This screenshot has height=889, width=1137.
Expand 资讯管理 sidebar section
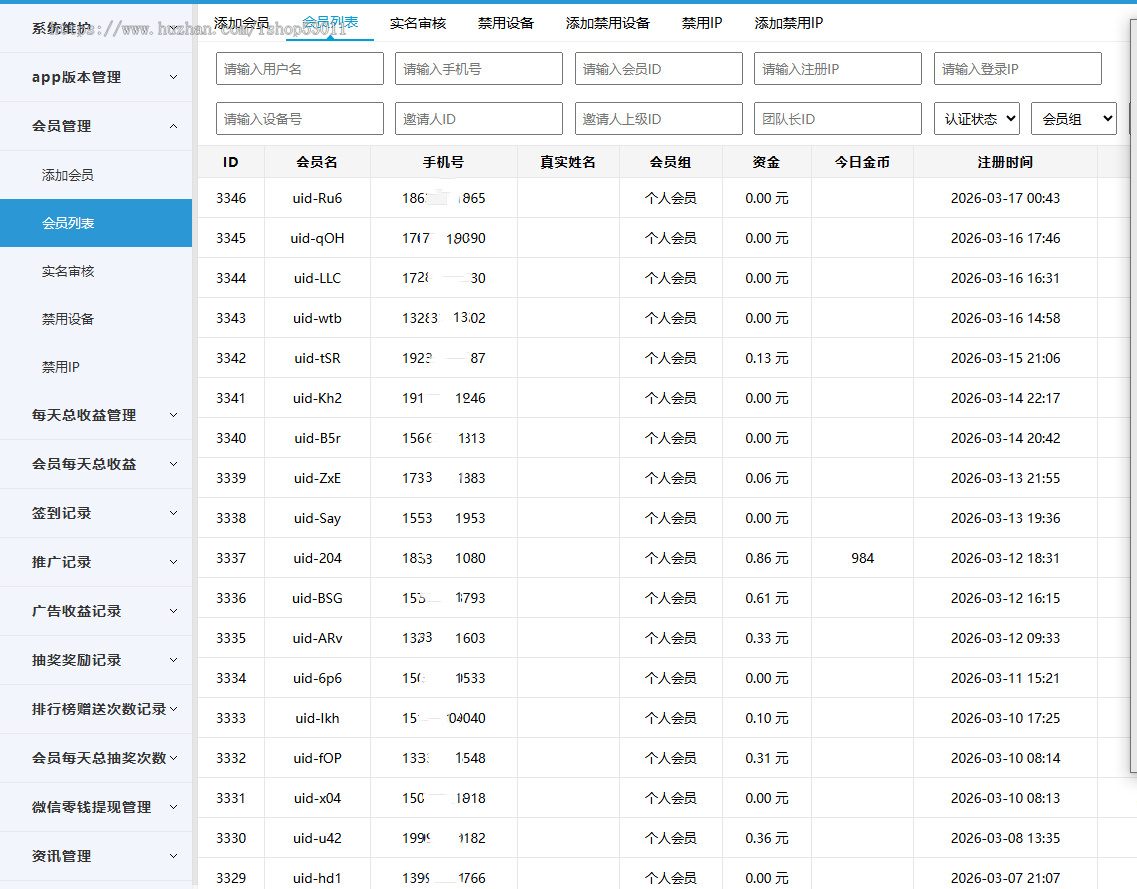point(96,856)
